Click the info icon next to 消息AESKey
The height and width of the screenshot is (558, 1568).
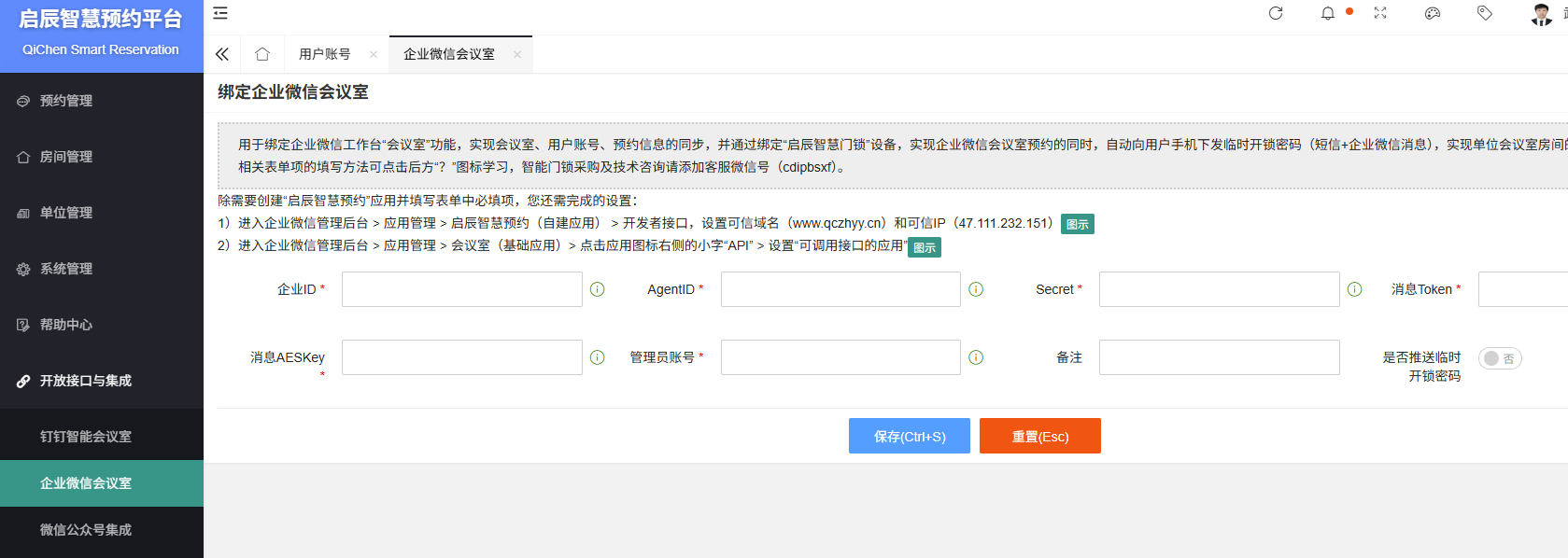coord(598,357)
